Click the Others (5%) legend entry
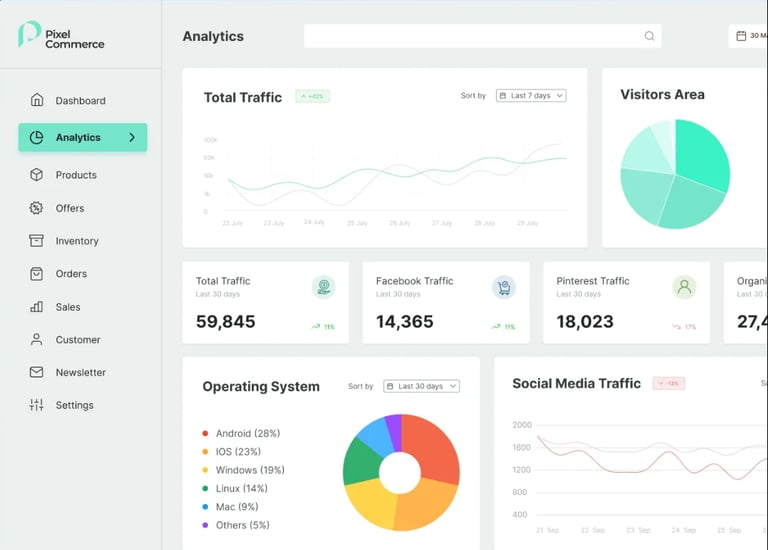Screen dimensions: 768x550 point(236,525)
